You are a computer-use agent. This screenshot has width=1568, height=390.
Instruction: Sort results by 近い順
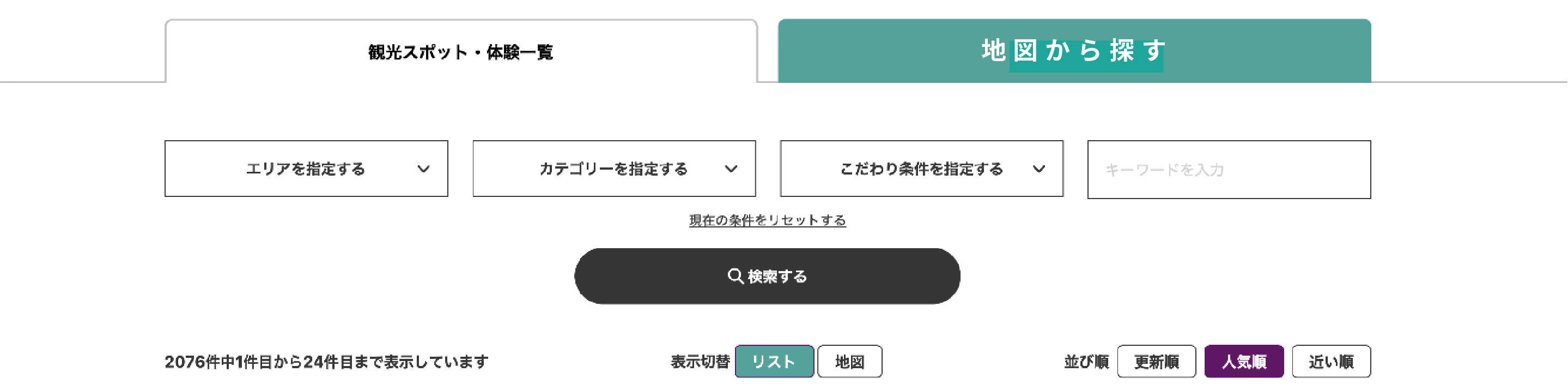(x=1331, y=361)
